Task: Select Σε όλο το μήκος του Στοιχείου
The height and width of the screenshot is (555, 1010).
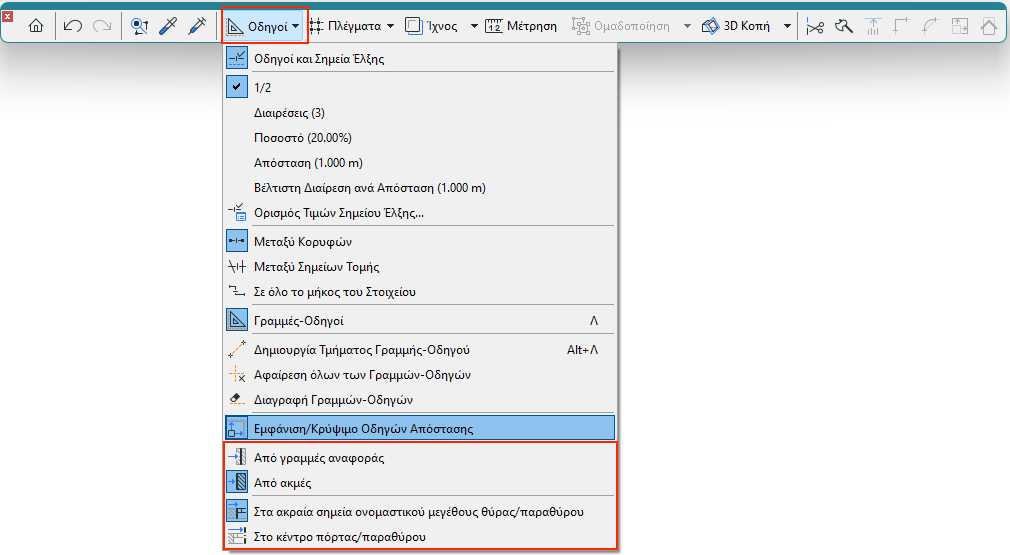Action: click(x=420, y=292)
